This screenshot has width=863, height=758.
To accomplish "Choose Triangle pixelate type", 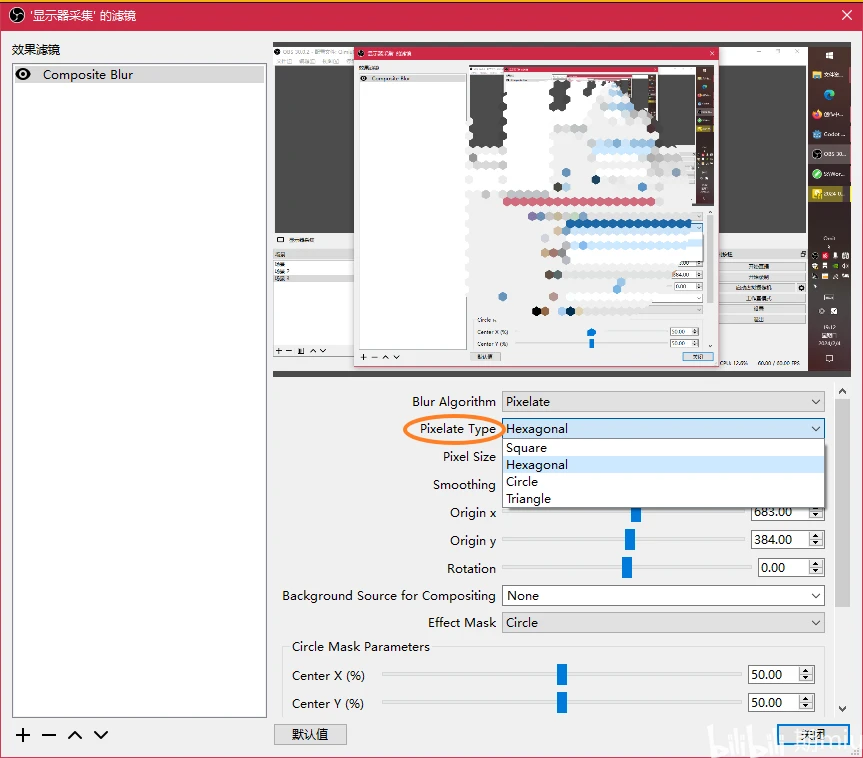I will 663,499.
